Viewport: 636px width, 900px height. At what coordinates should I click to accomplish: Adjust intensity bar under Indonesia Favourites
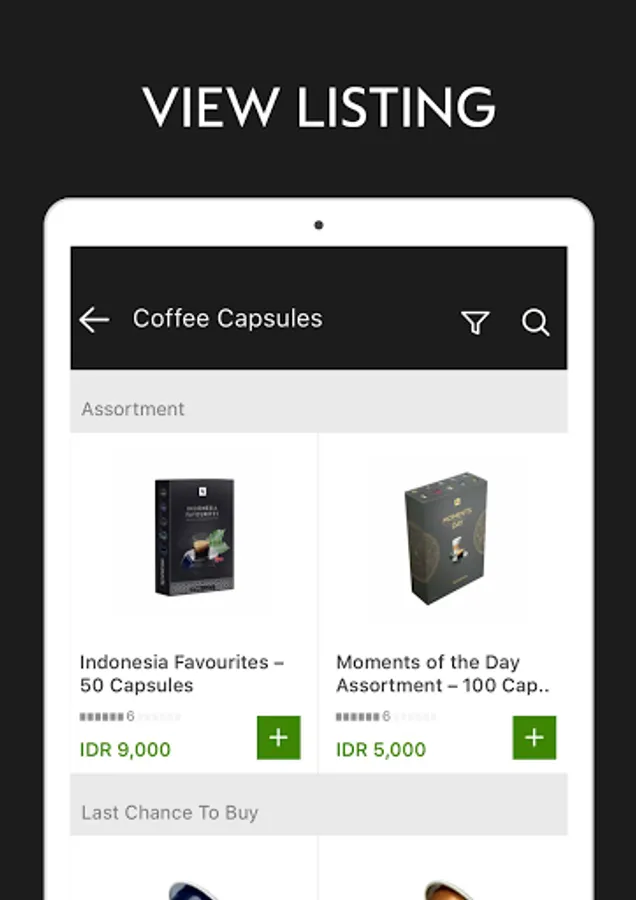pyautogui.click(x=130, y=716)
